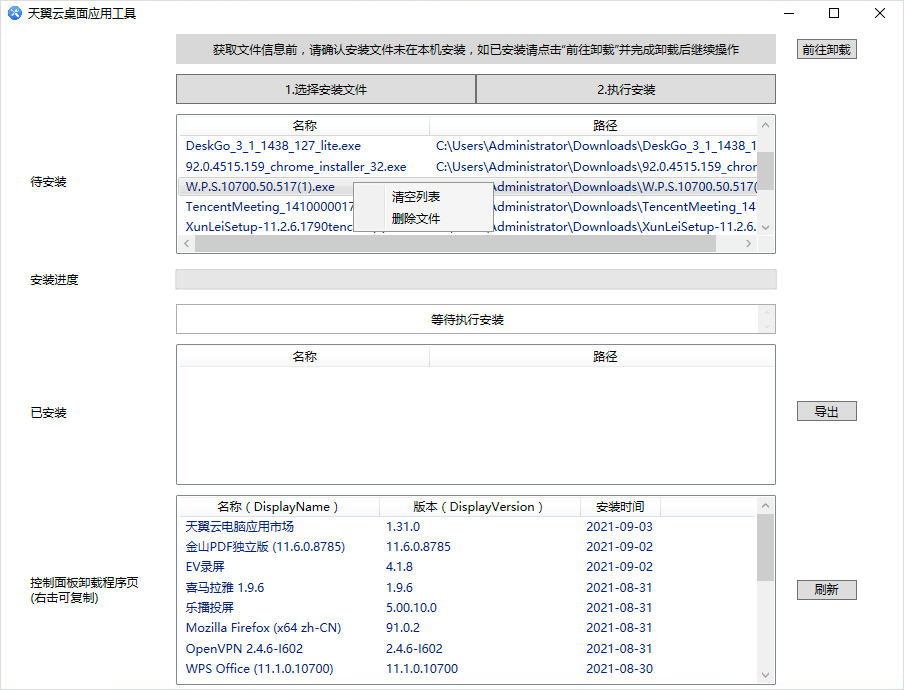Click the 前往卸载 button
The width and height of the screenshot is (904, 690).
tap(826, 48)
